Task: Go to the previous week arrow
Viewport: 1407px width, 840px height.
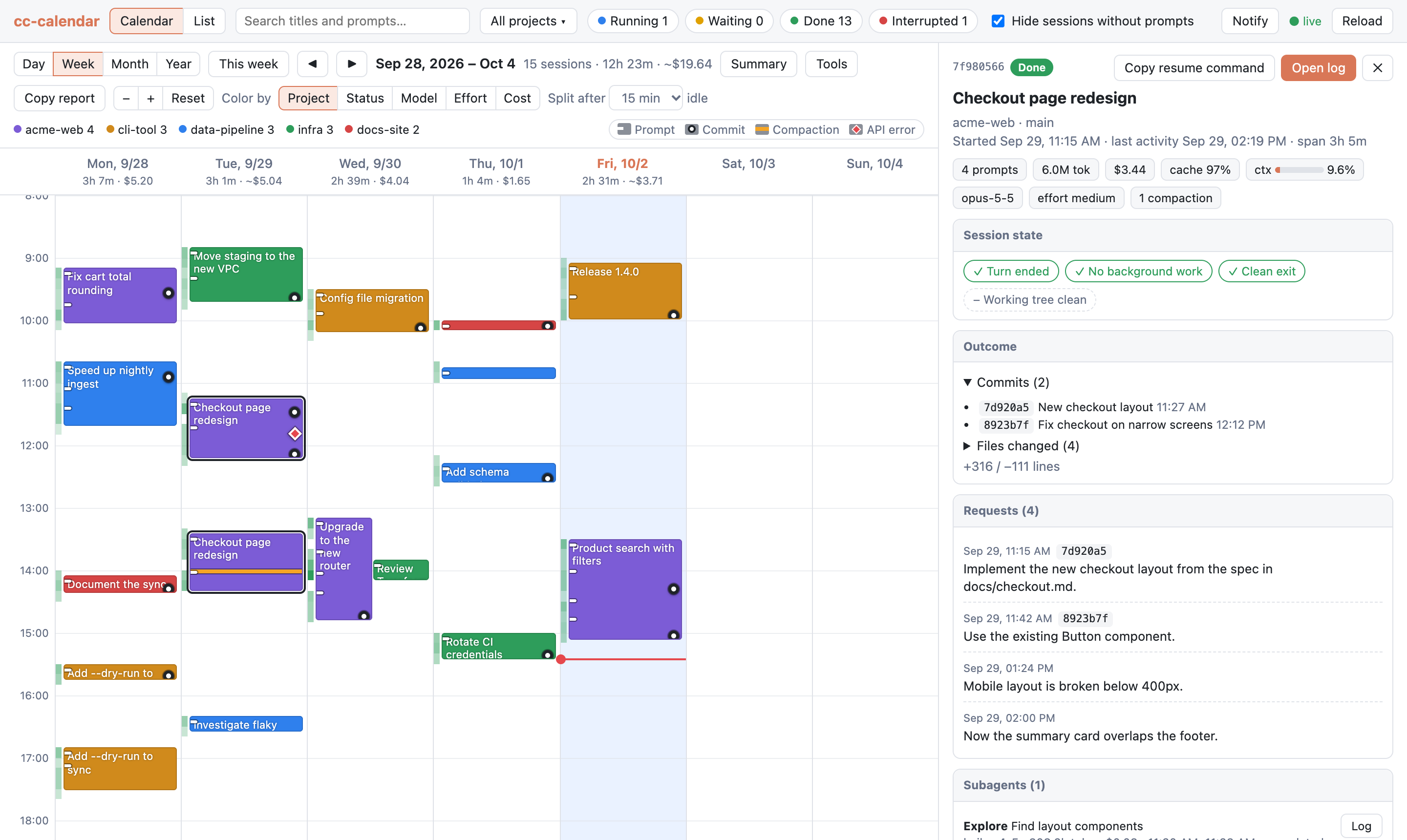Action: [312, 64]
